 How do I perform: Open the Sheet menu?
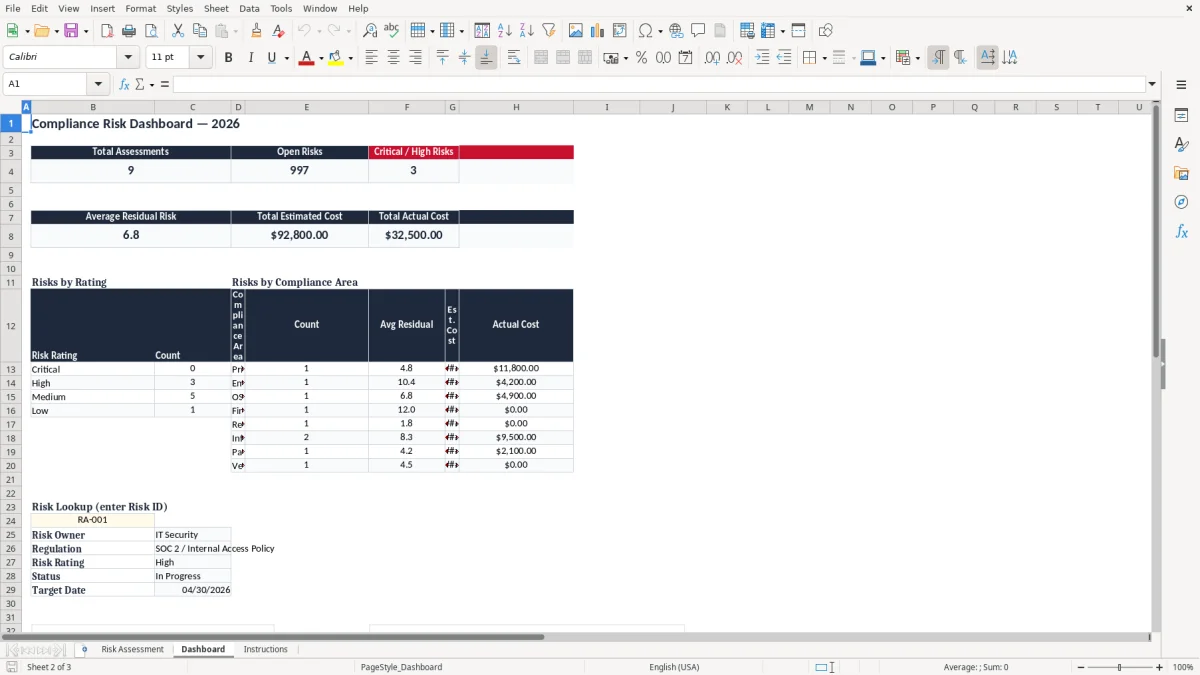click(x=216, y=8)
